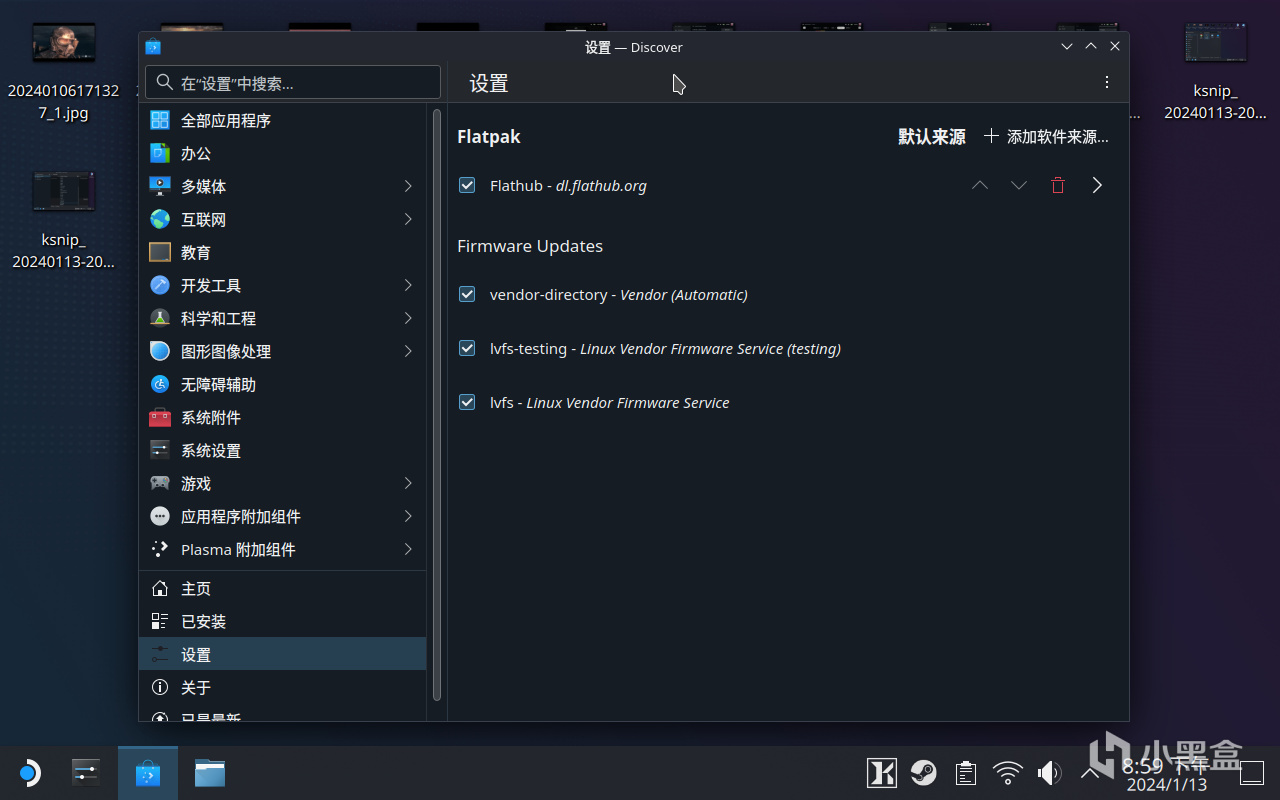Open the 办公 (Office) category icon
Screen dimensions: 1280x800
(x=160, y=153)
